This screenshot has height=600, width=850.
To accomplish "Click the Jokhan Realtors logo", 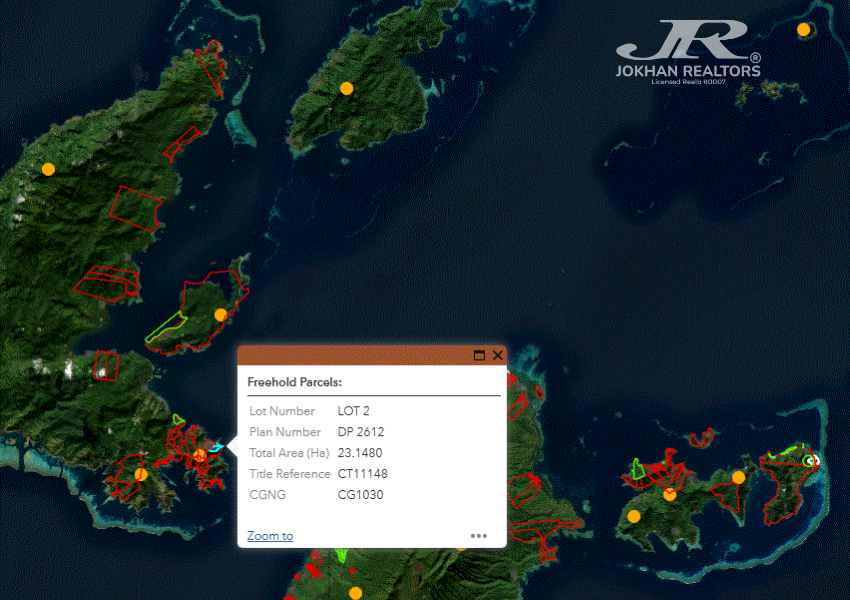I will [688, 52].
